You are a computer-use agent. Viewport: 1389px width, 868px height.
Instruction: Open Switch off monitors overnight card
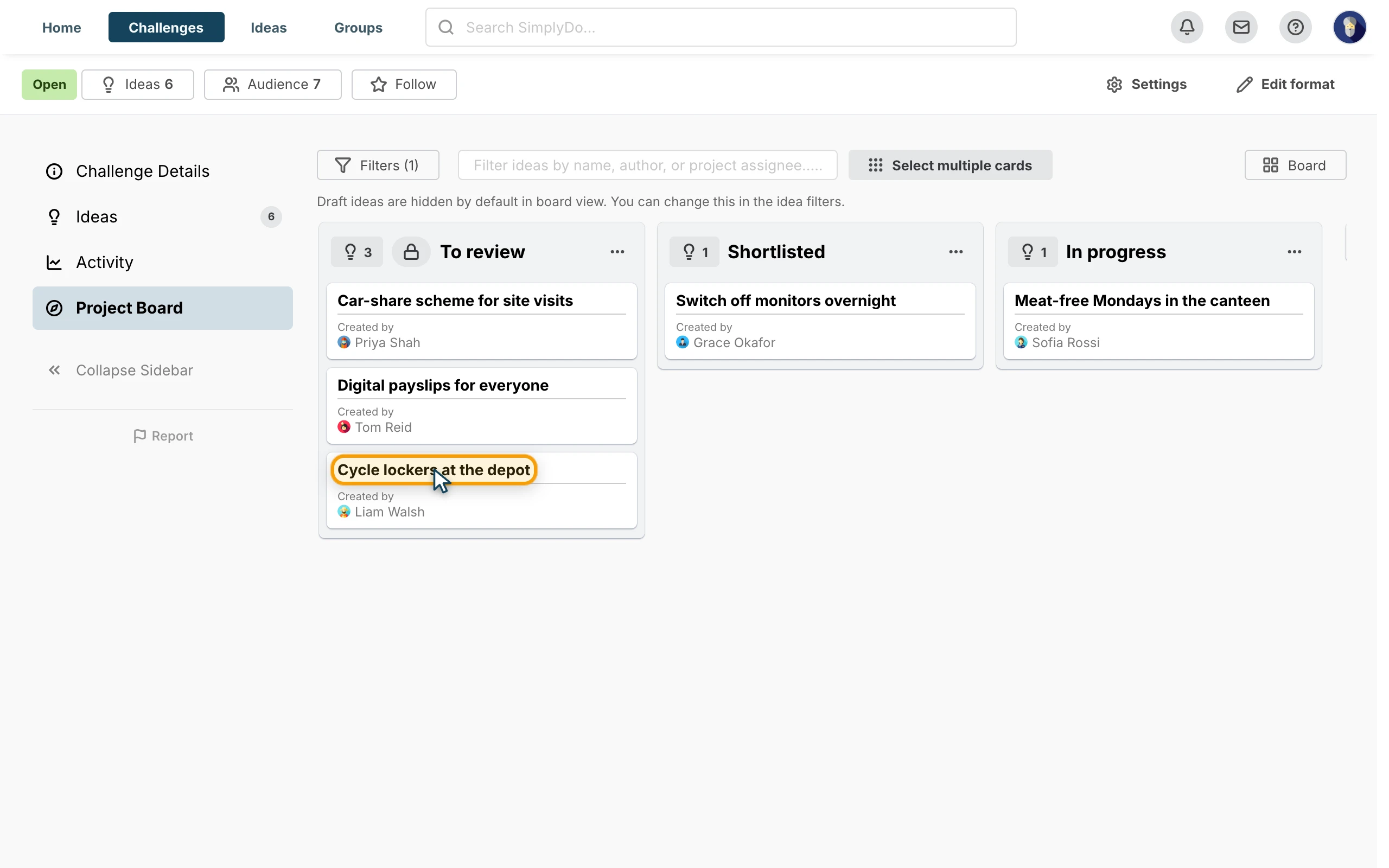pos(820,321)
